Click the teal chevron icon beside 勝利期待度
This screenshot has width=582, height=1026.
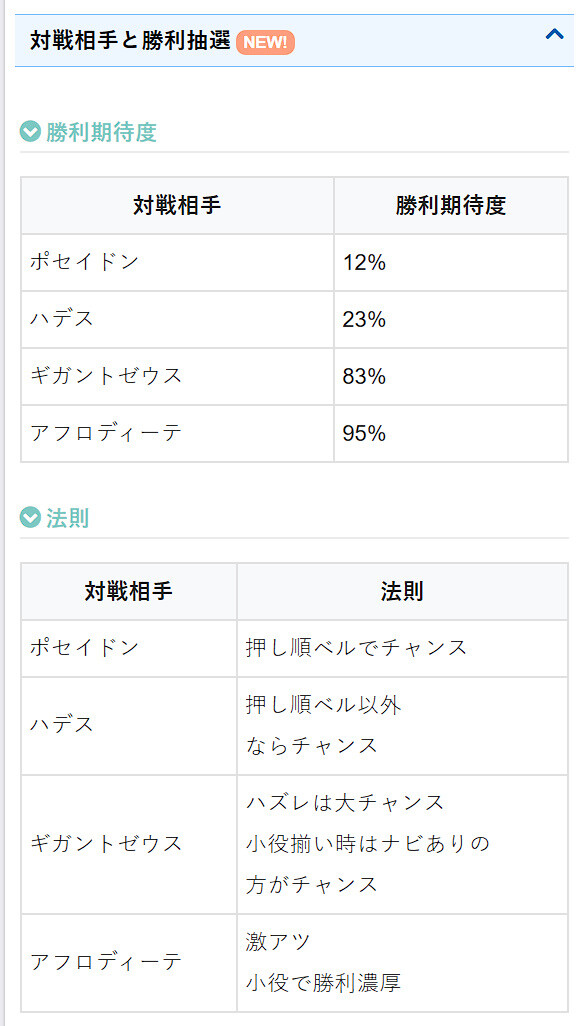[30, 132]
